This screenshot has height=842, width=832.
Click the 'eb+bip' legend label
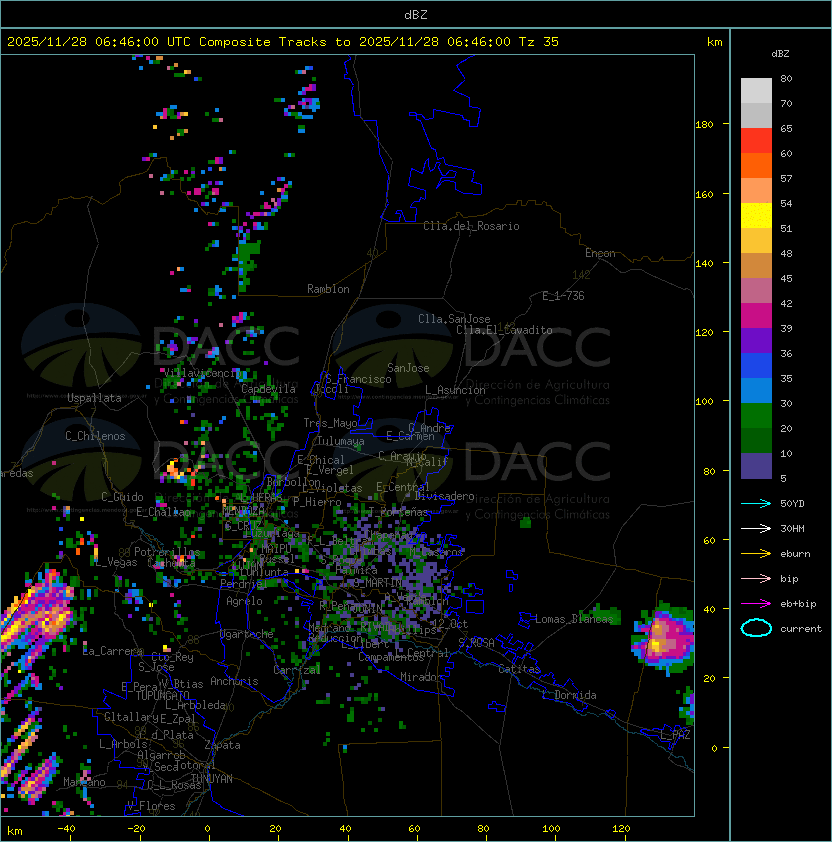[798, 604]
